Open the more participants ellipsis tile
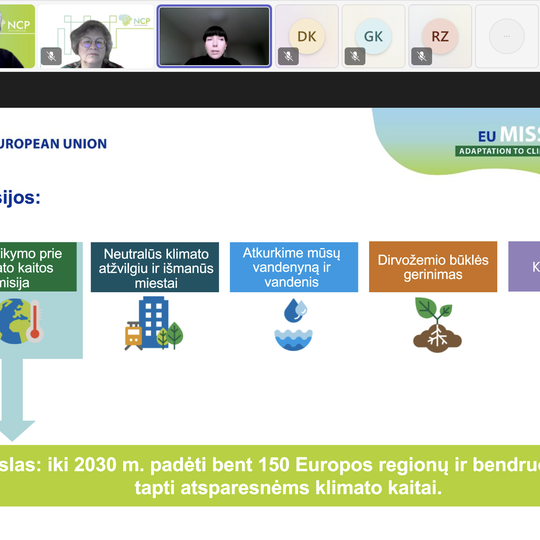This screenshot has height=540, width=540. tap(507, 36)
